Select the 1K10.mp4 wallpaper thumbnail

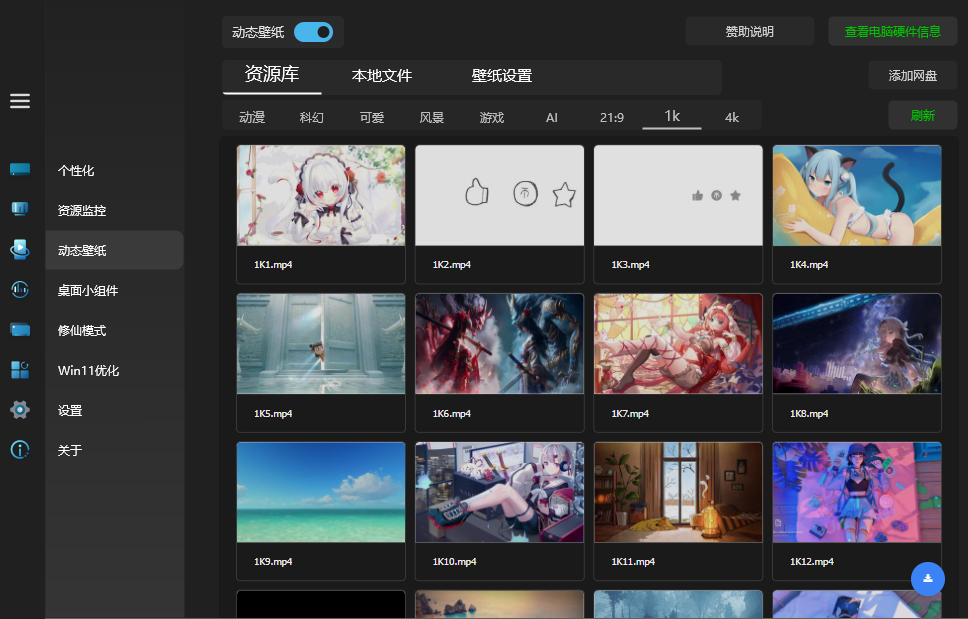(x=499, y=492)
